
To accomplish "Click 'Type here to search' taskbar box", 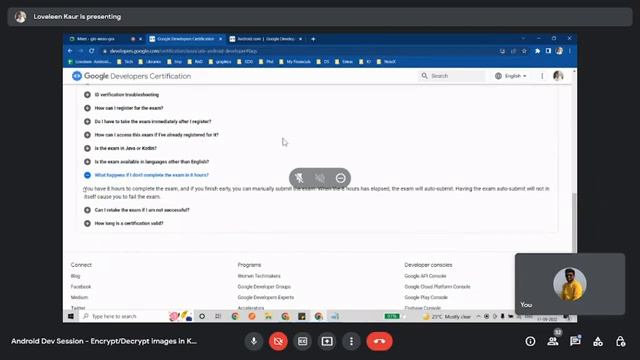I will pos(122,316).
